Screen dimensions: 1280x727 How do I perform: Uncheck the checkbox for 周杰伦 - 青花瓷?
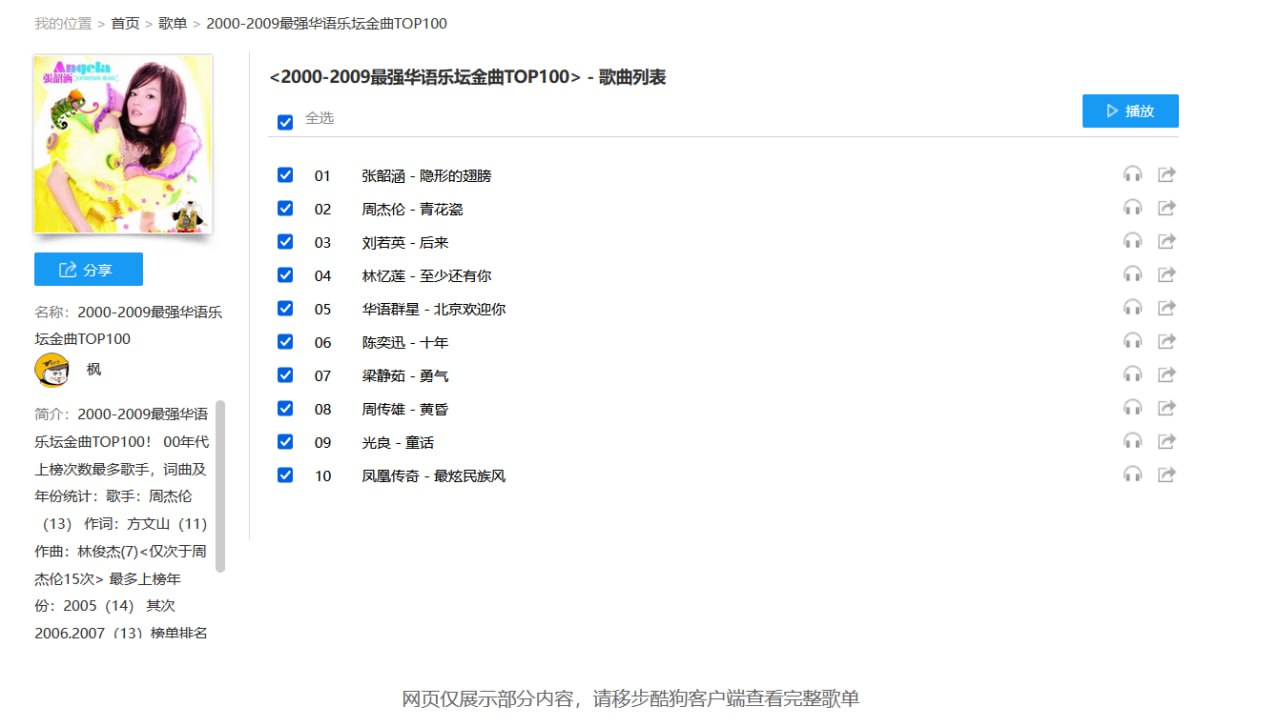pyautogui.click(x=285, y=208)
